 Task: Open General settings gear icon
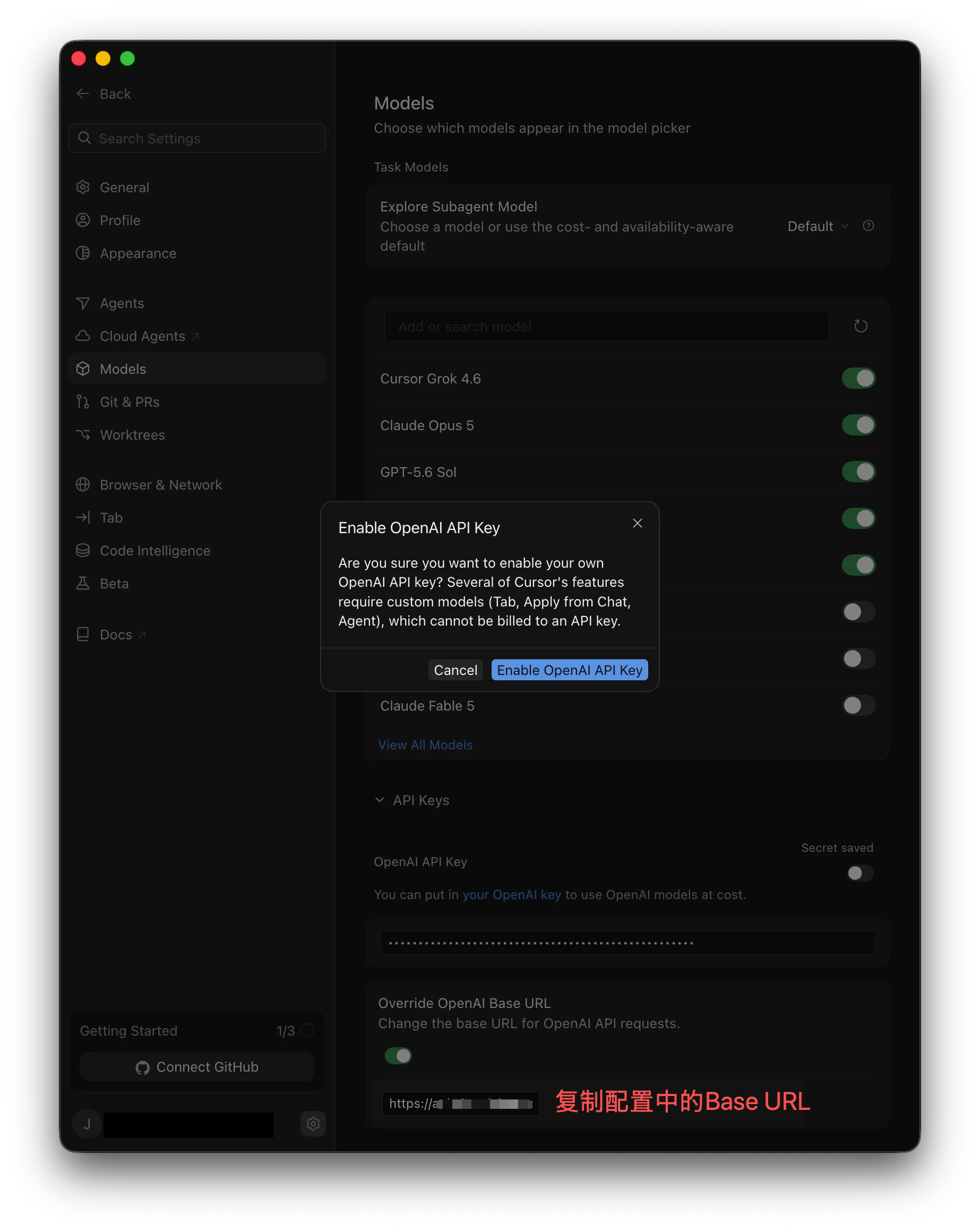click(x=83, y=187)
